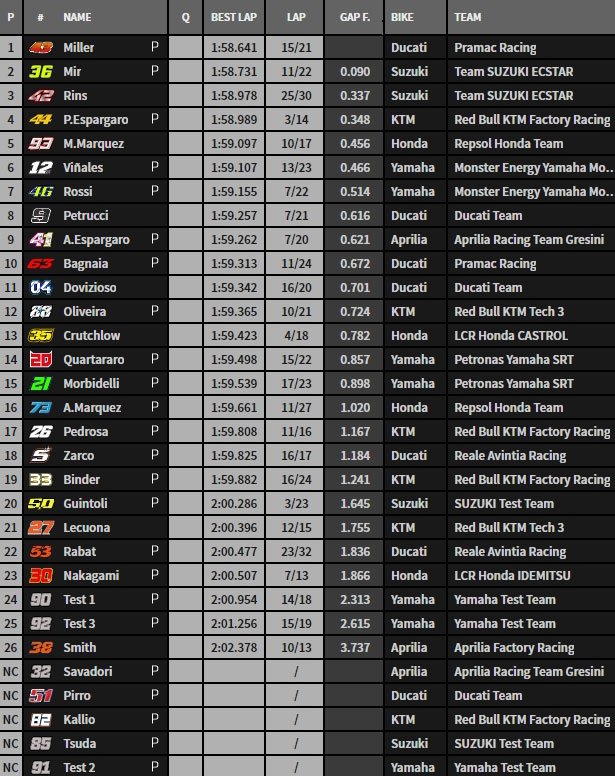Click the GAP F. column header
The height and width of the screenshot is (776, 615).
353,17
